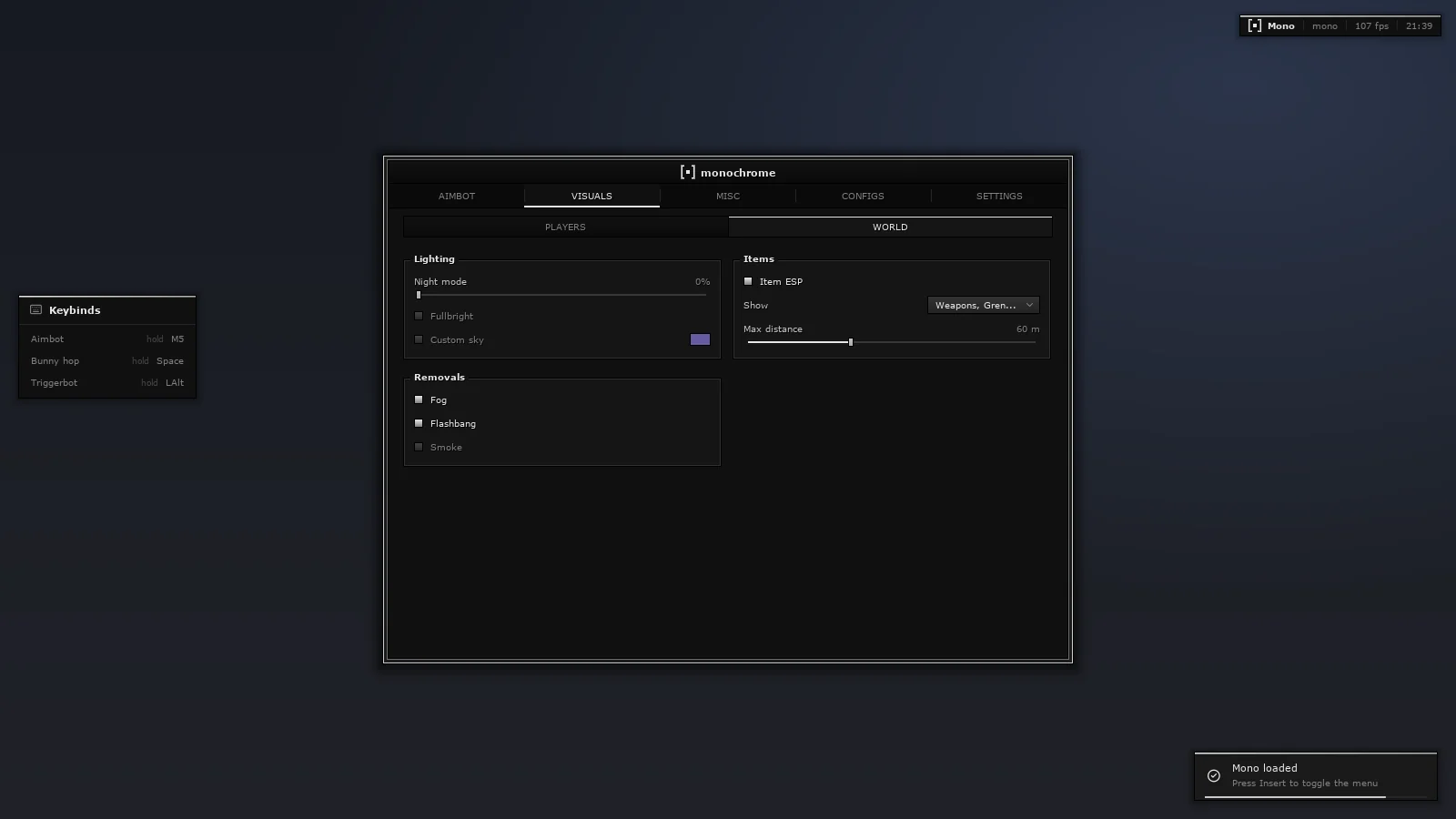1456x819 pixels.
Task: Click the monochrome logo icon in title
Action: click(x=688, y=172)
